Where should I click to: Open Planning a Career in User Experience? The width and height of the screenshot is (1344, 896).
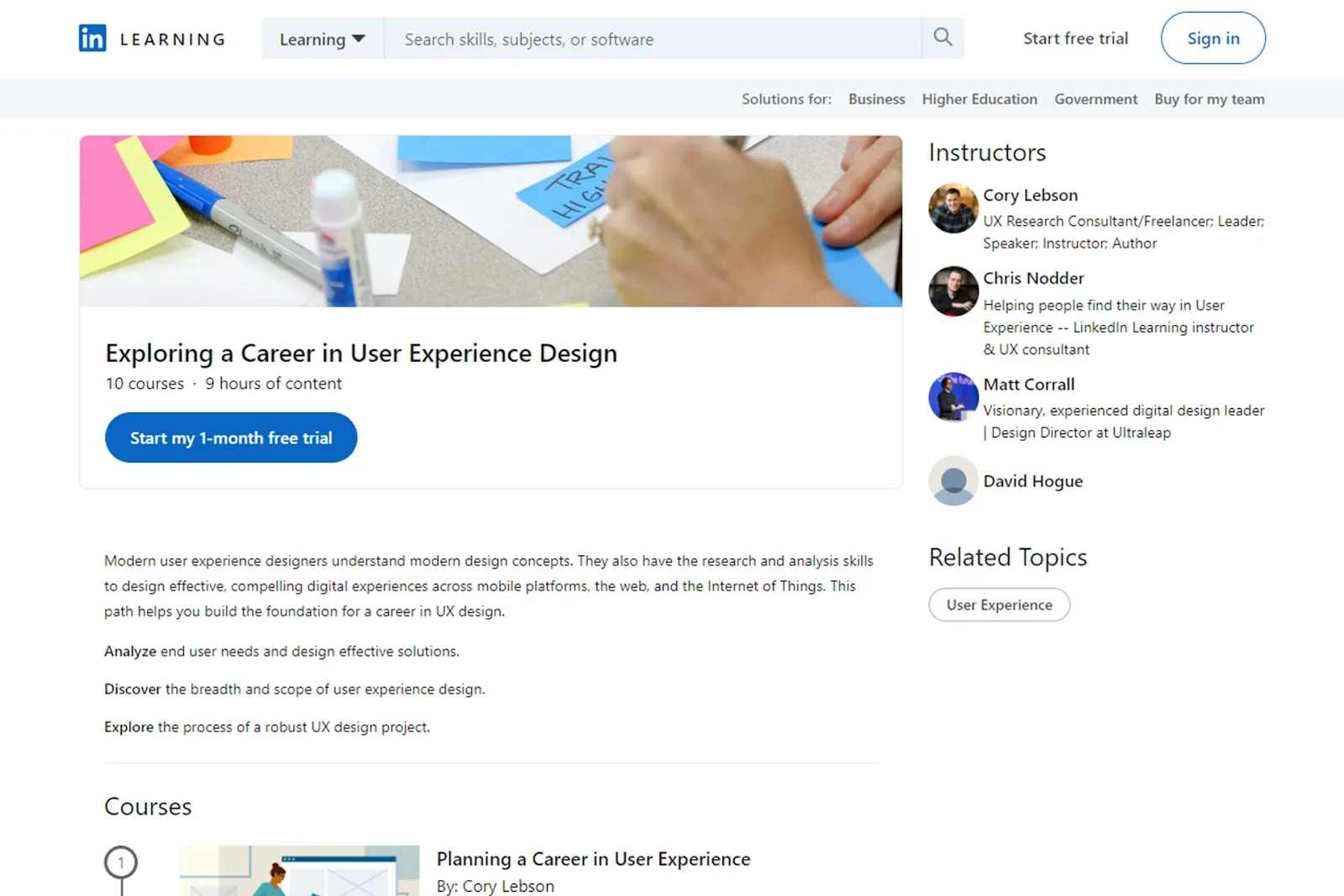coord(593,859)
